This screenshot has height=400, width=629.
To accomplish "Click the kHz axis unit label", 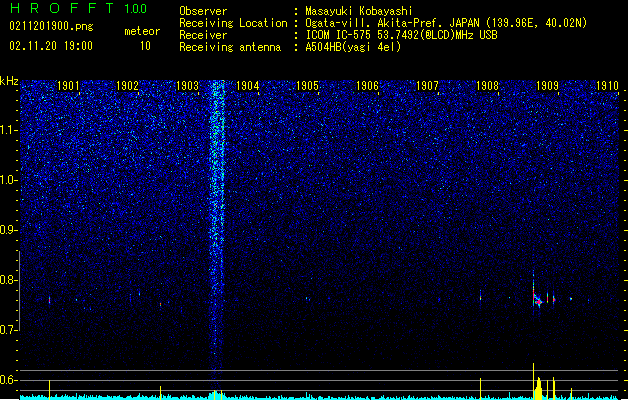I will [x=9, y=81].
